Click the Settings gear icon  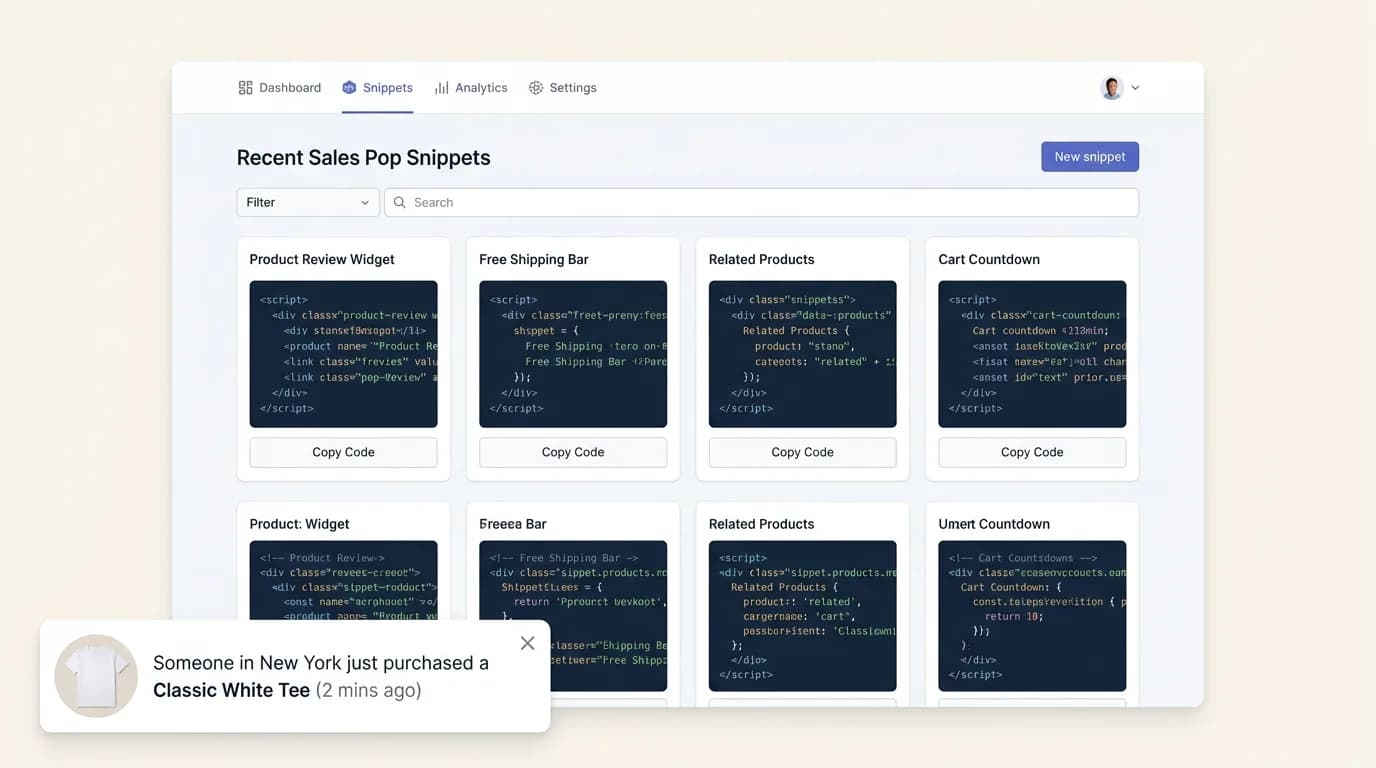point(536,88)
